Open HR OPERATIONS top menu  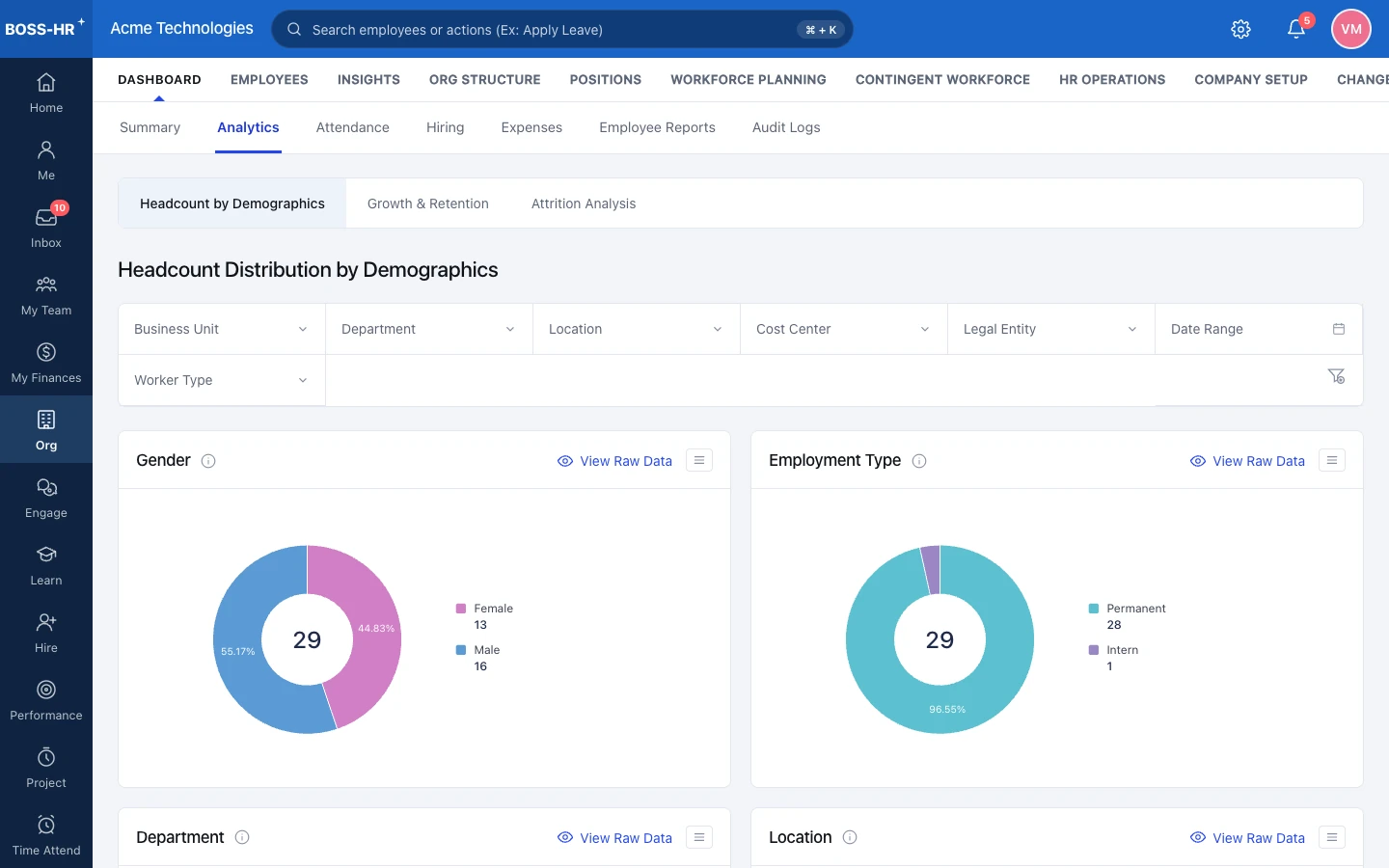coord(1112,80)
